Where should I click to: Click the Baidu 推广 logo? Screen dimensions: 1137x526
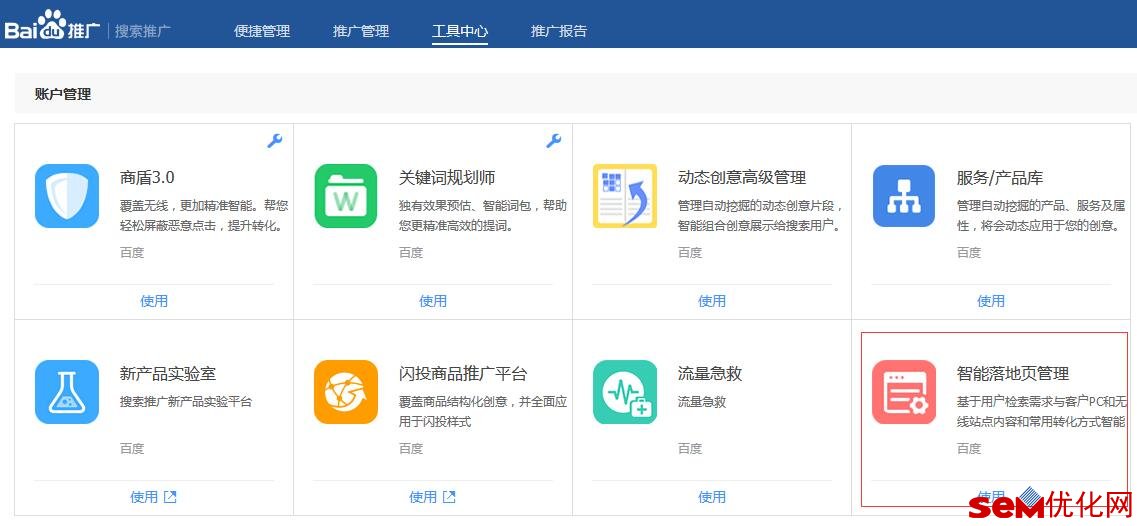(52, 27)
